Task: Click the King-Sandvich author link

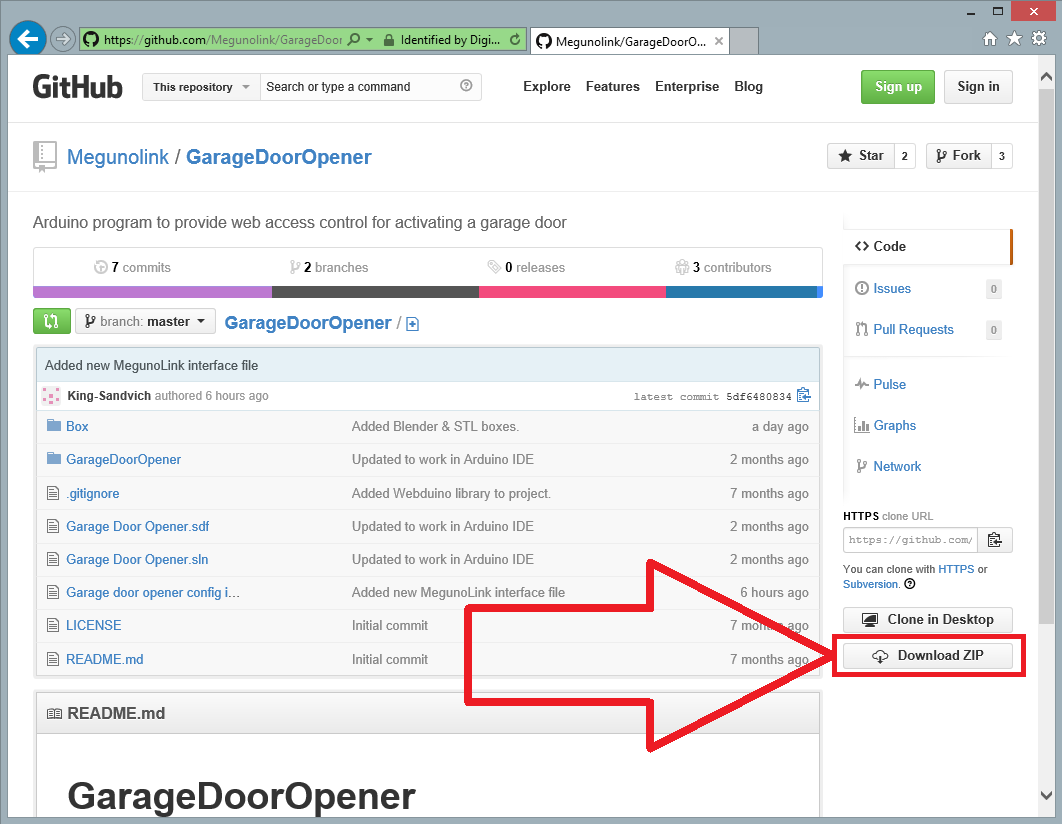Action: point(109,395)
